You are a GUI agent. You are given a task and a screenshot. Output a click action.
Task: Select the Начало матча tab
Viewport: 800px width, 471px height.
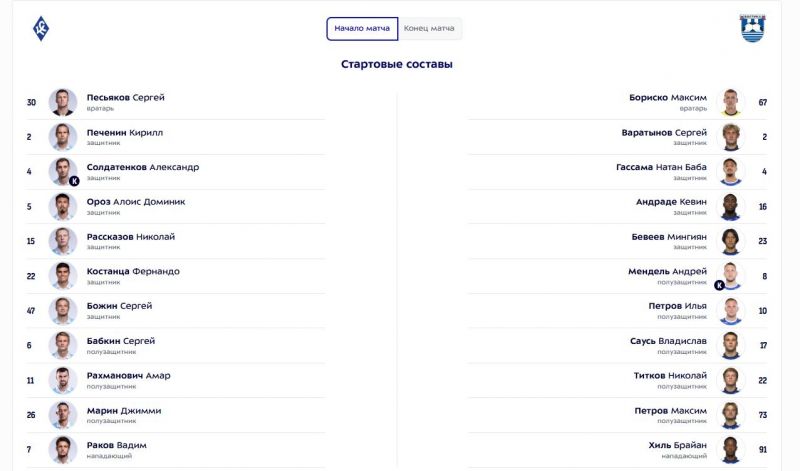click(x=362, y=29)
